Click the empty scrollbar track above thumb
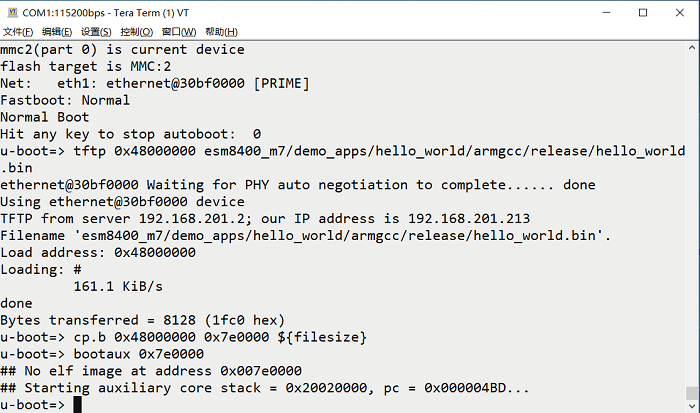 click(x=692, y=219)
